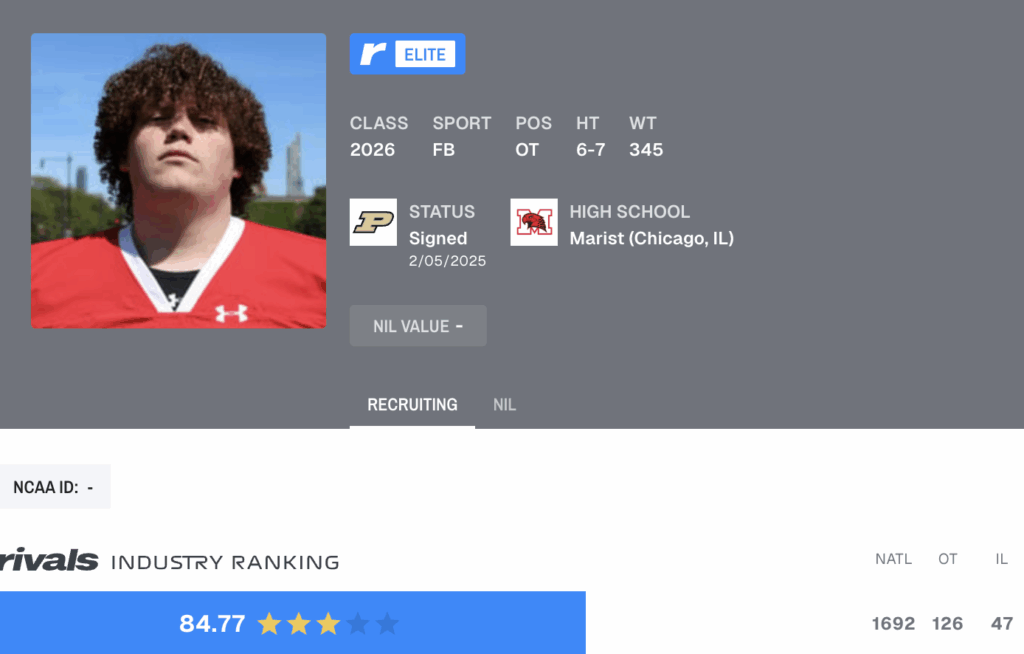Click the NIL VALUE button

click(418, 325)
